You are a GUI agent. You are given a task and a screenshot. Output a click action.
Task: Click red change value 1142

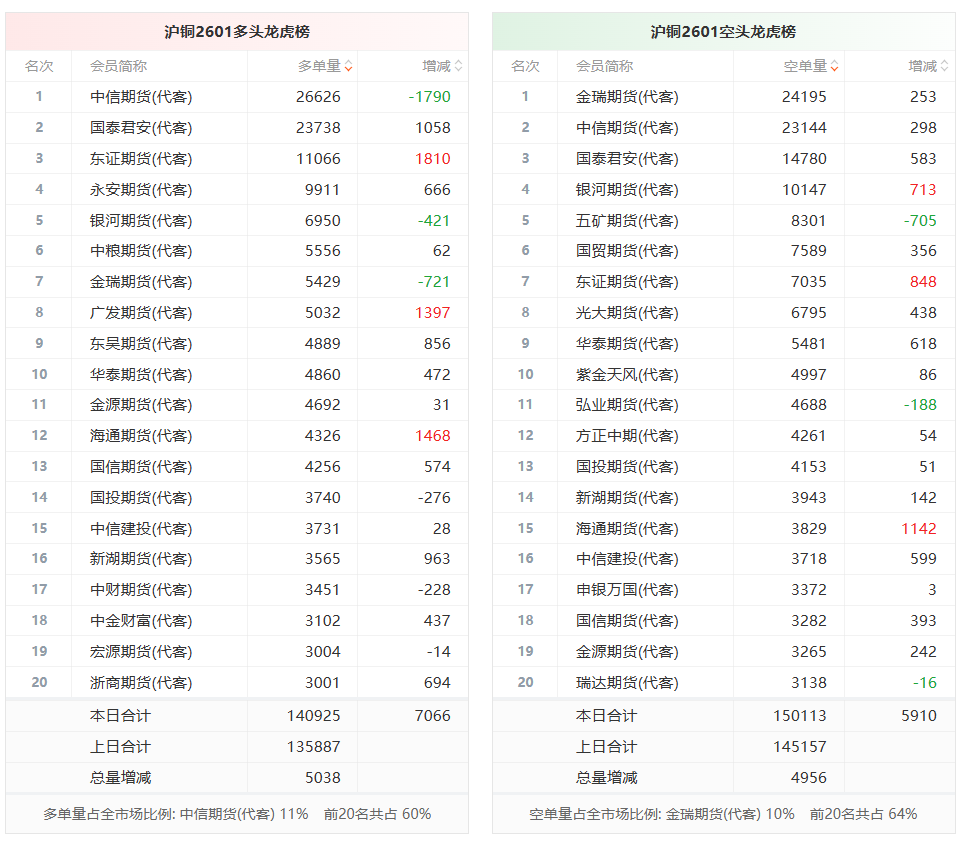pos(919,529)
